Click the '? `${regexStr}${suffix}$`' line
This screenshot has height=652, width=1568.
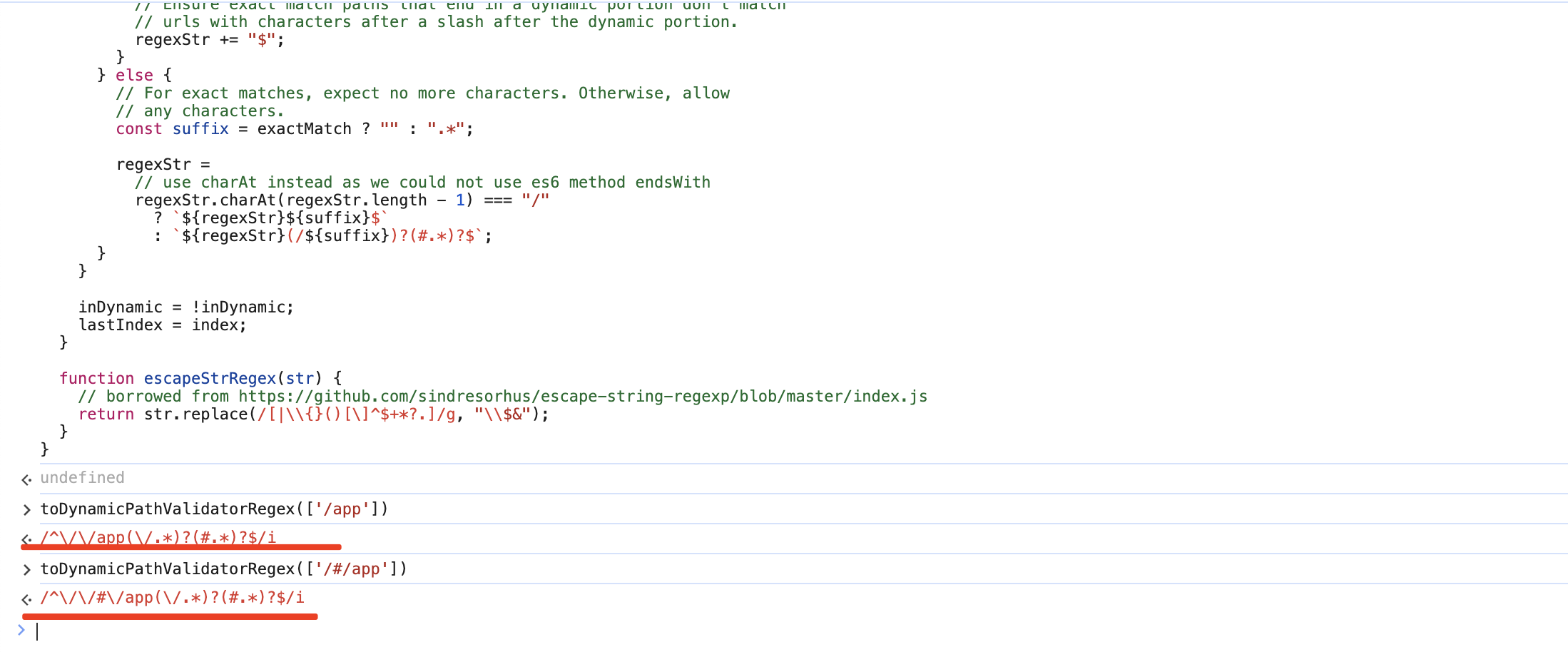(271, 218)
